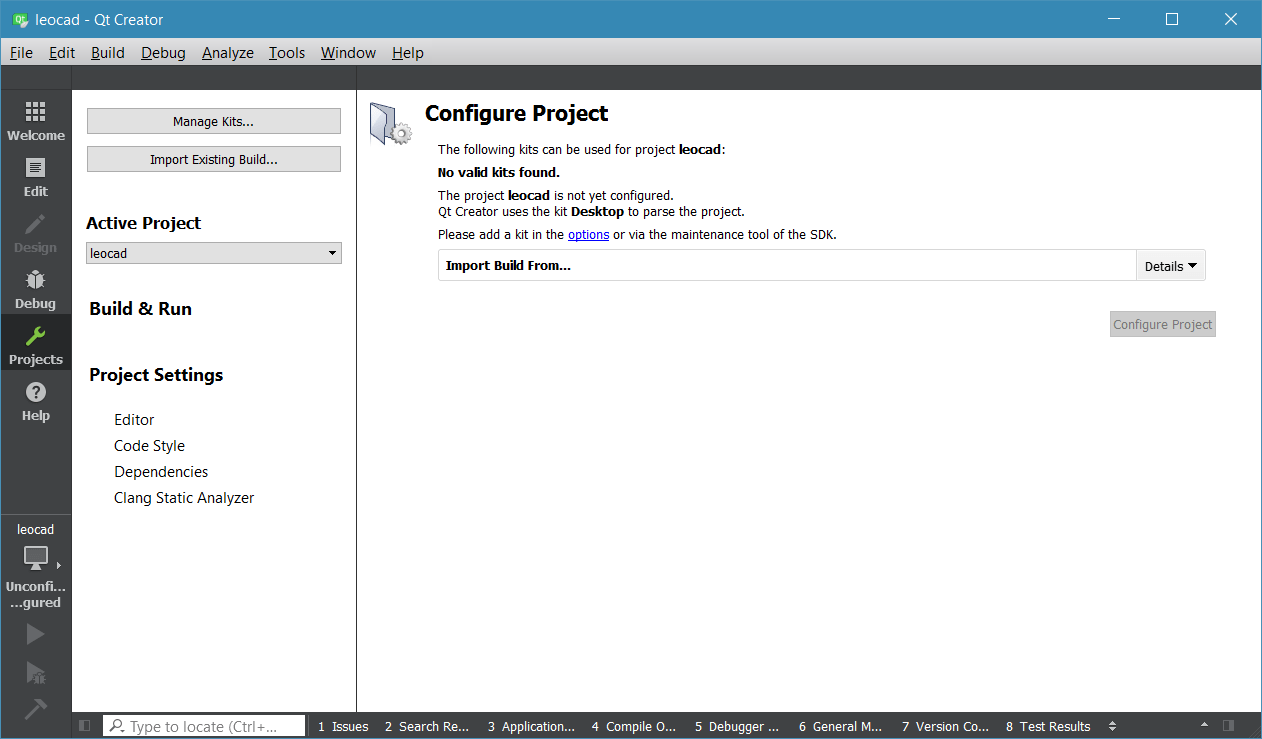This screenshot has height=739, width=1262.
Task: Open the leocad kit selector monitor
Action: [x=36, y=558]
